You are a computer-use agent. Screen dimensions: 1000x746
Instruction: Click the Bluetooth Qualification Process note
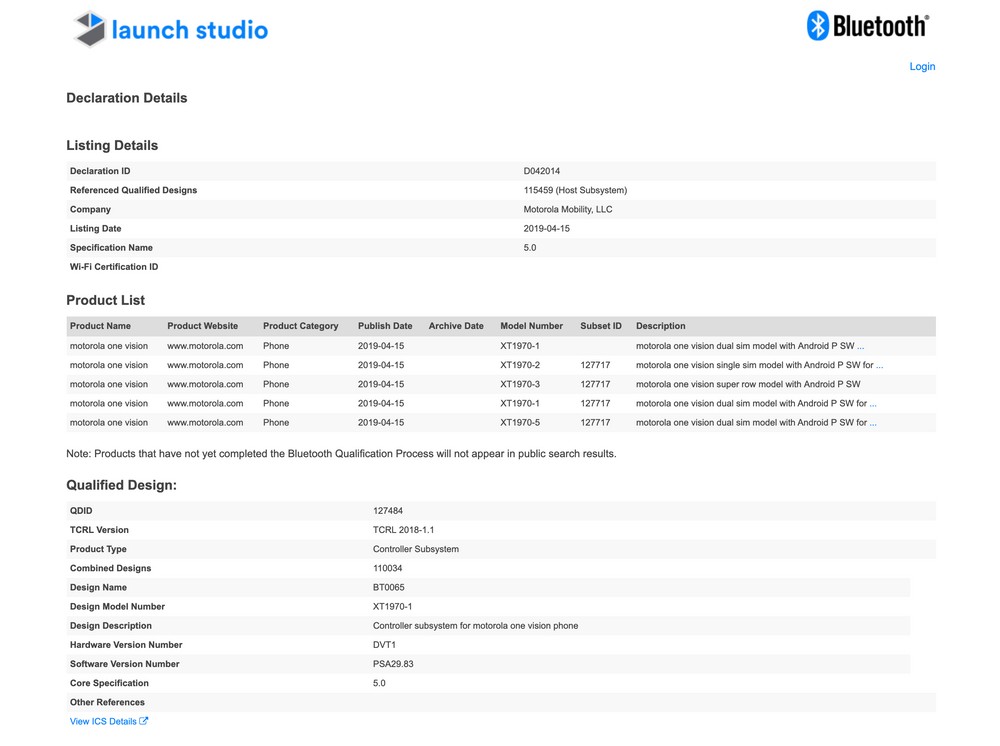pyautogui.click(x=341, y=454)
